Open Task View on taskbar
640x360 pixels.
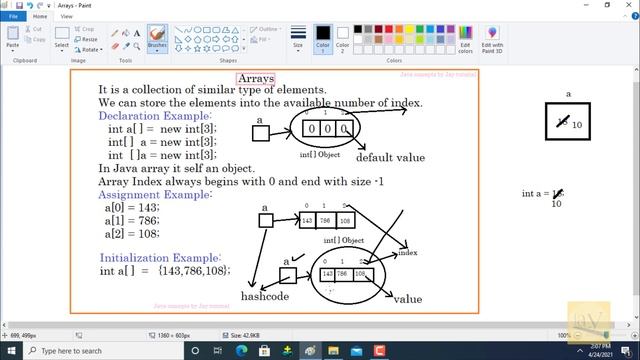click(x=218, y=351)
